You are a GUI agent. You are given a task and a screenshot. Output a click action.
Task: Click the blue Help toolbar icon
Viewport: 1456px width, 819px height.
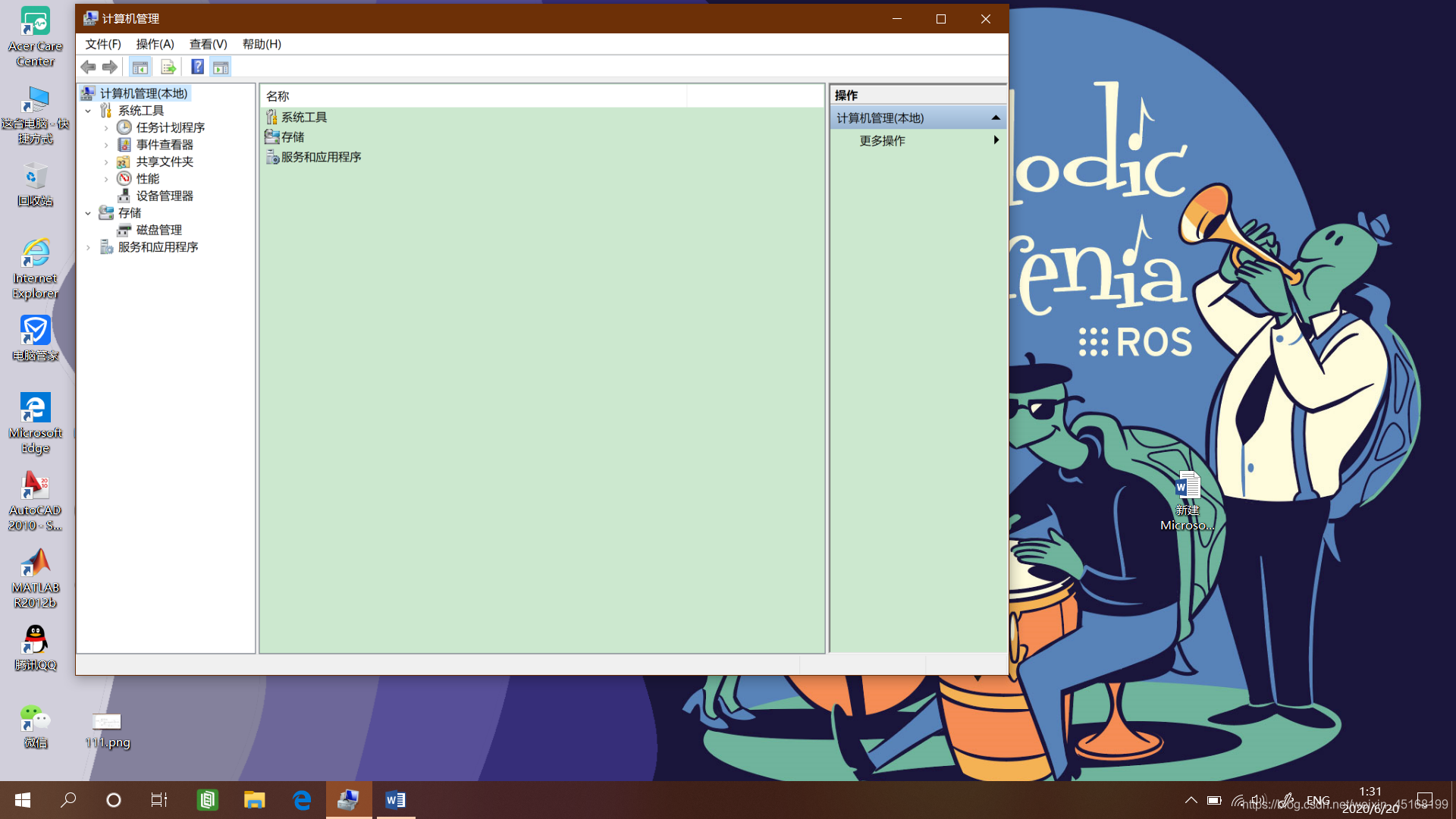pos(197,67)
